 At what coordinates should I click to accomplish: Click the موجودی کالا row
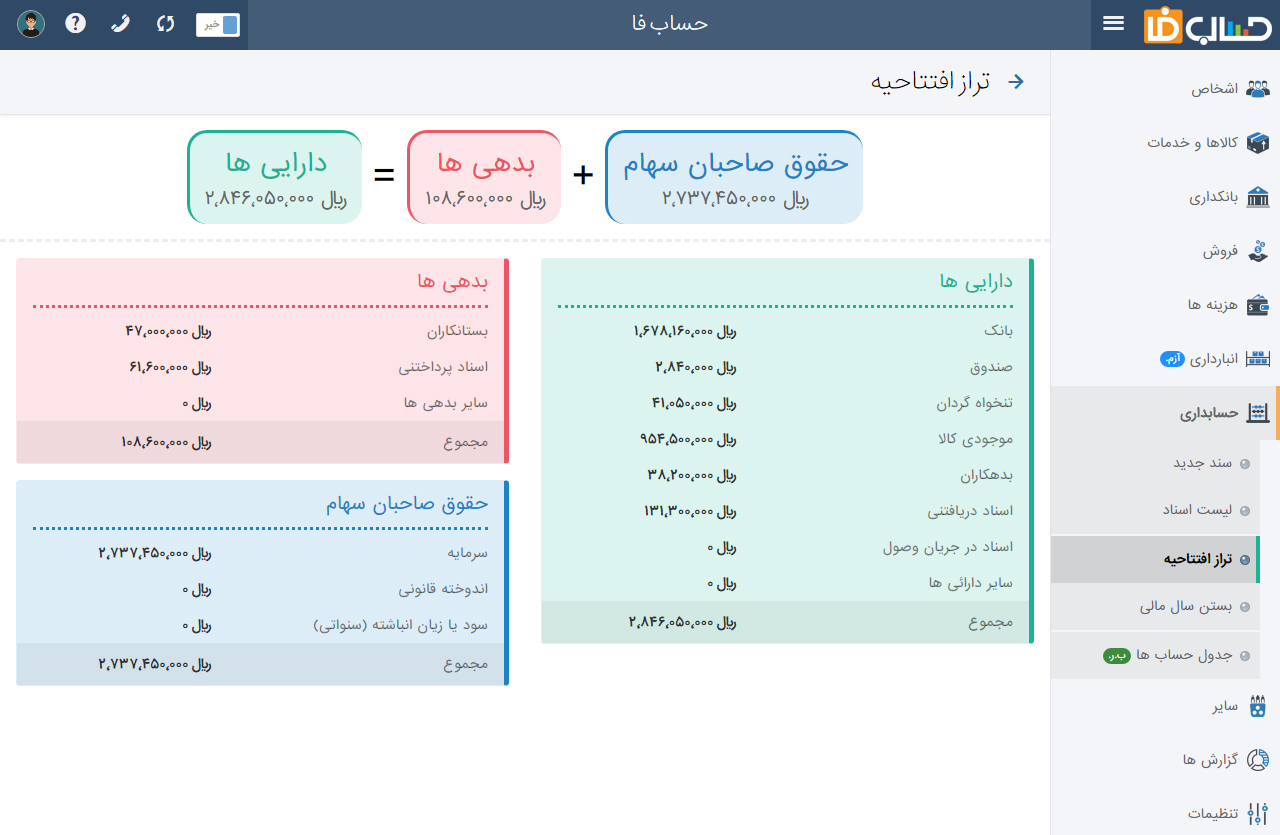pos(785,439)
